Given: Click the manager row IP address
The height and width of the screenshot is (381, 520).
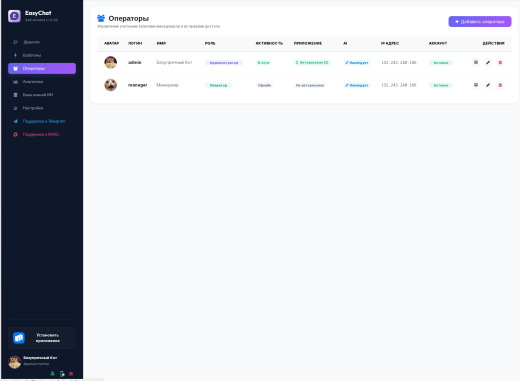Looking at the screenshot, I should pos(399,85).
